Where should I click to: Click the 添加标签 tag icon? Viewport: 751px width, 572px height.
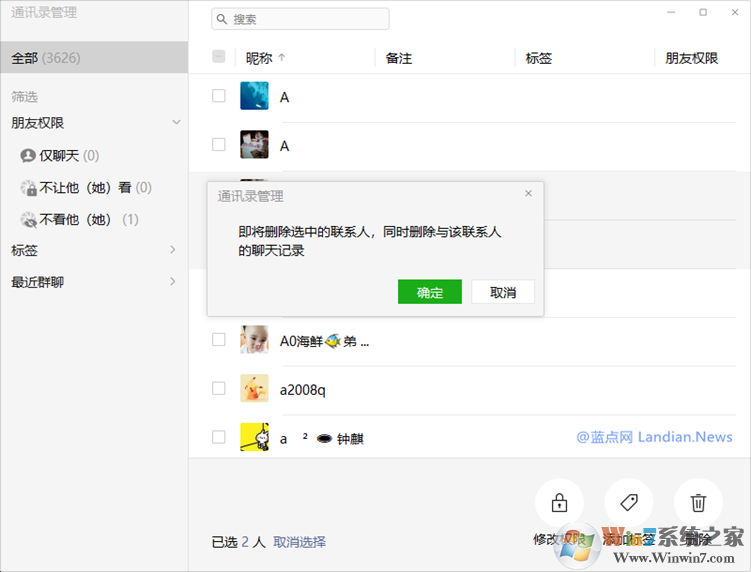click(628, 503)
